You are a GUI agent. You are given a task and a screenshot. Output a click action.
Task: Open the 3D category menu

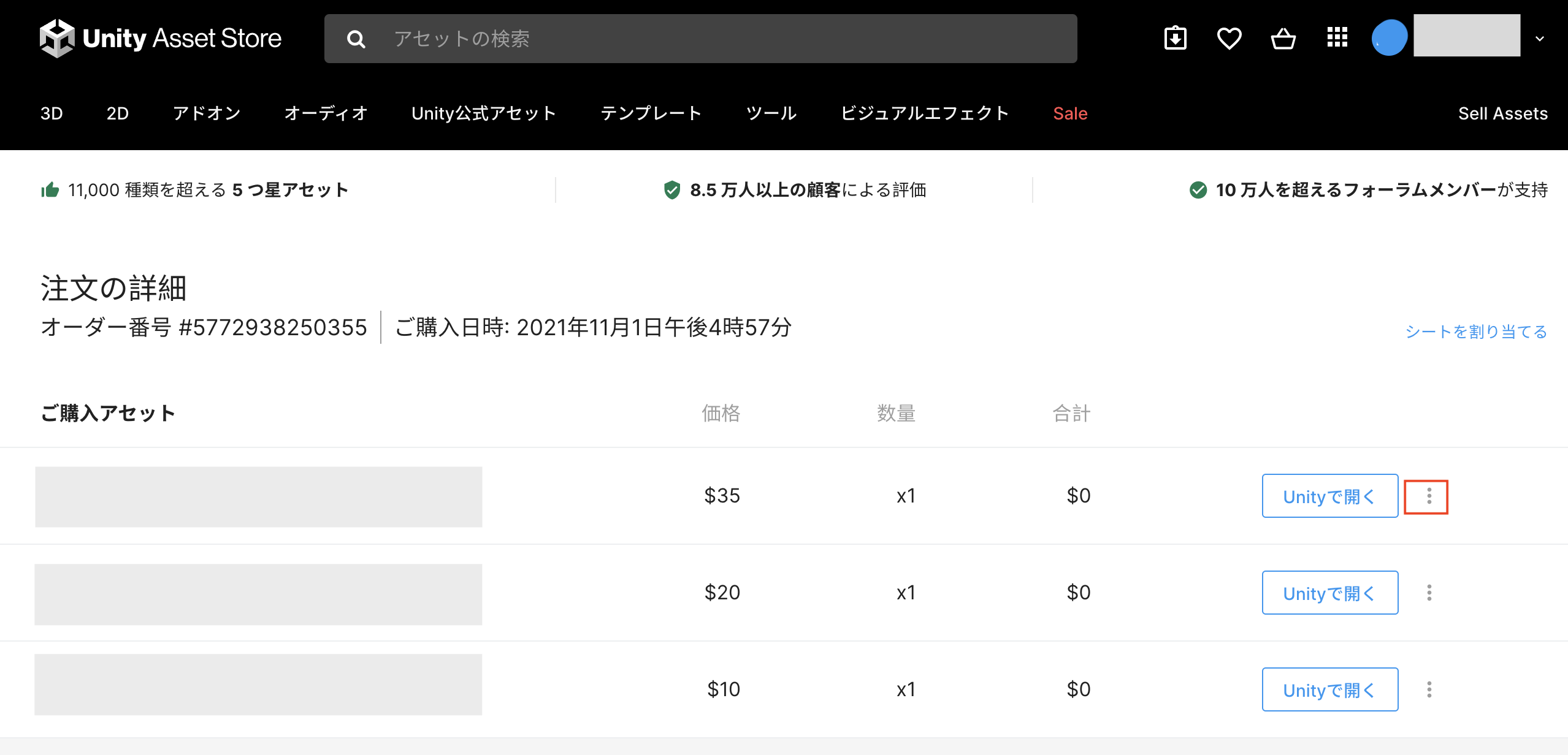(x=52, y=113)
